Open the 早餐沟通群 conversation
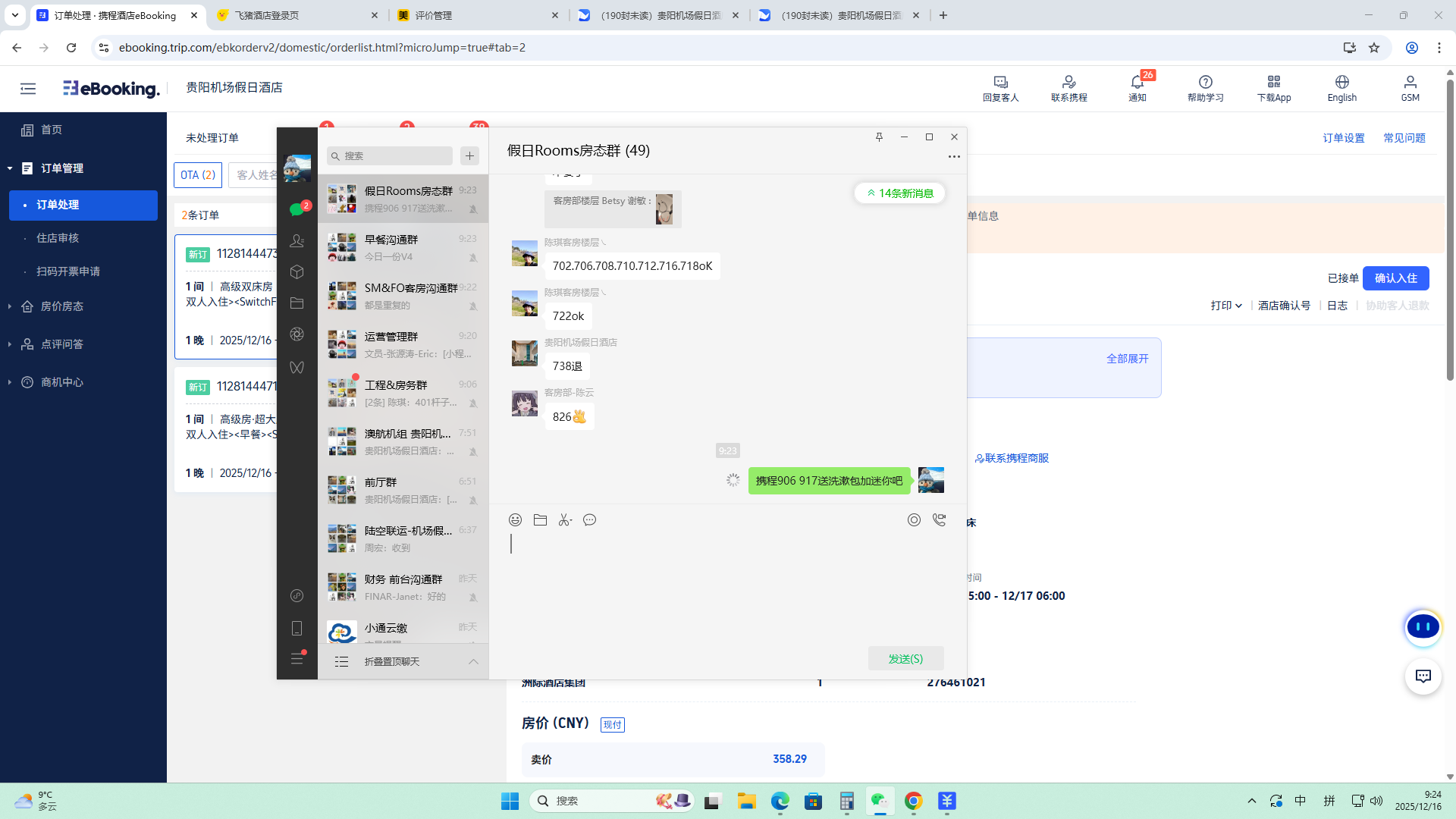Image resolution: width=1456 pixels, height=819 pixels. click(x=403, y=247)
